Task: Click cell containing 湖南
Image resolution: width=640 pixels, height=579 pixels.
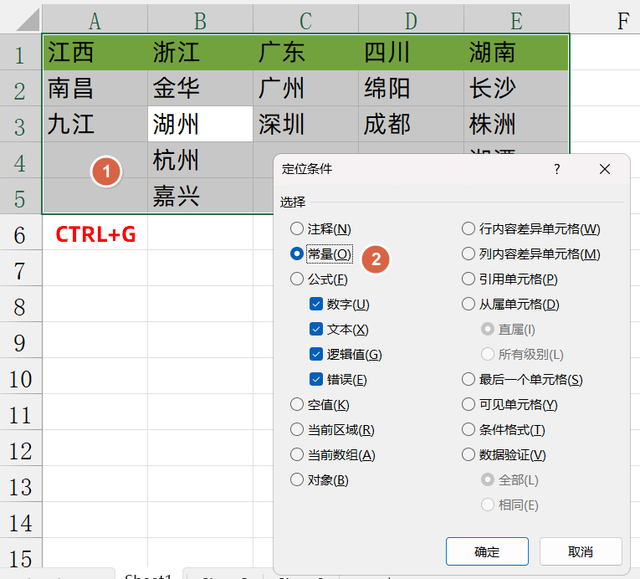Action: (516, 53)
